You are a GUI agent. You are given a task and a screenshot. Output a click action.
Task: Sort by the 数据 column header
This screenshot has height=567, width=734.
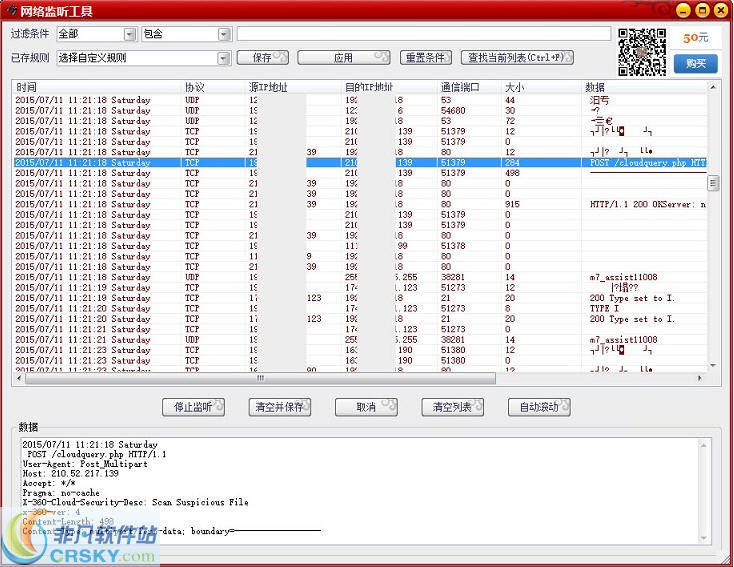(x=645, y=87)
